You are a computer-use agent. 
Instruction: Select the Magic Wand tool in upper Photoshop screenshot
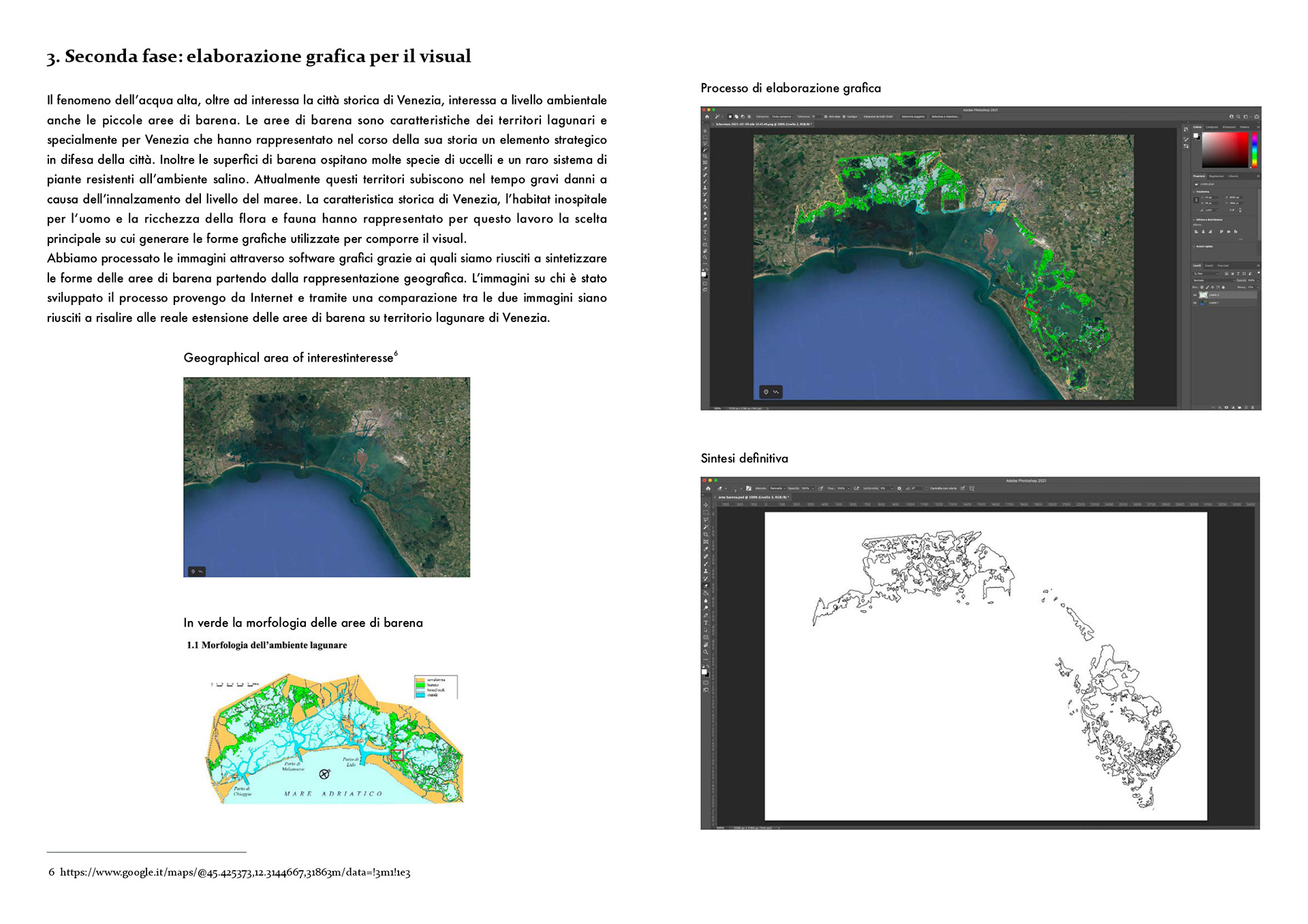(x=705, y=150)
